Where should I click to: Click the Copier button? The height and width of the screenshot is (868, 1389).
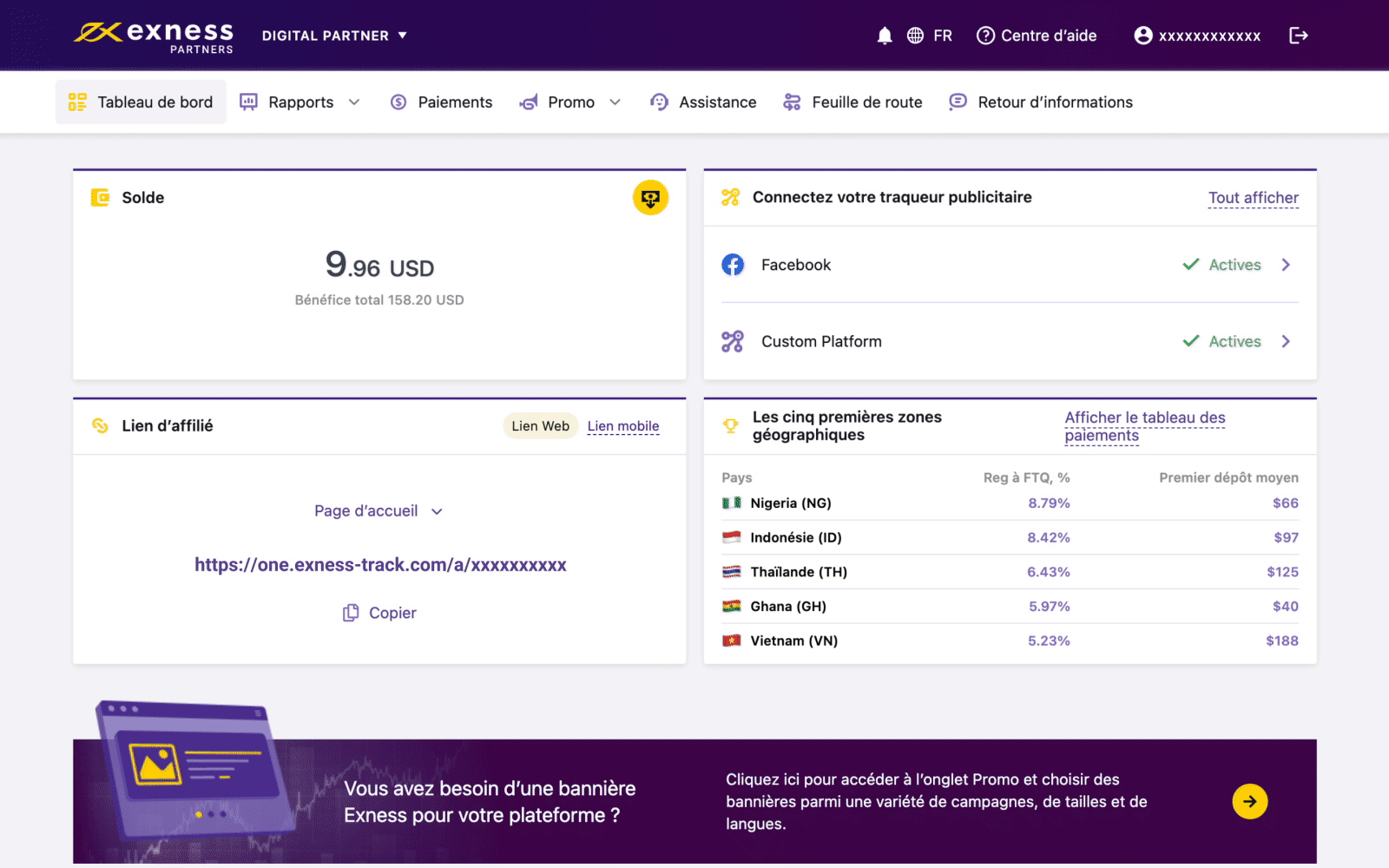pyautogui.click(x=379, y=613)
